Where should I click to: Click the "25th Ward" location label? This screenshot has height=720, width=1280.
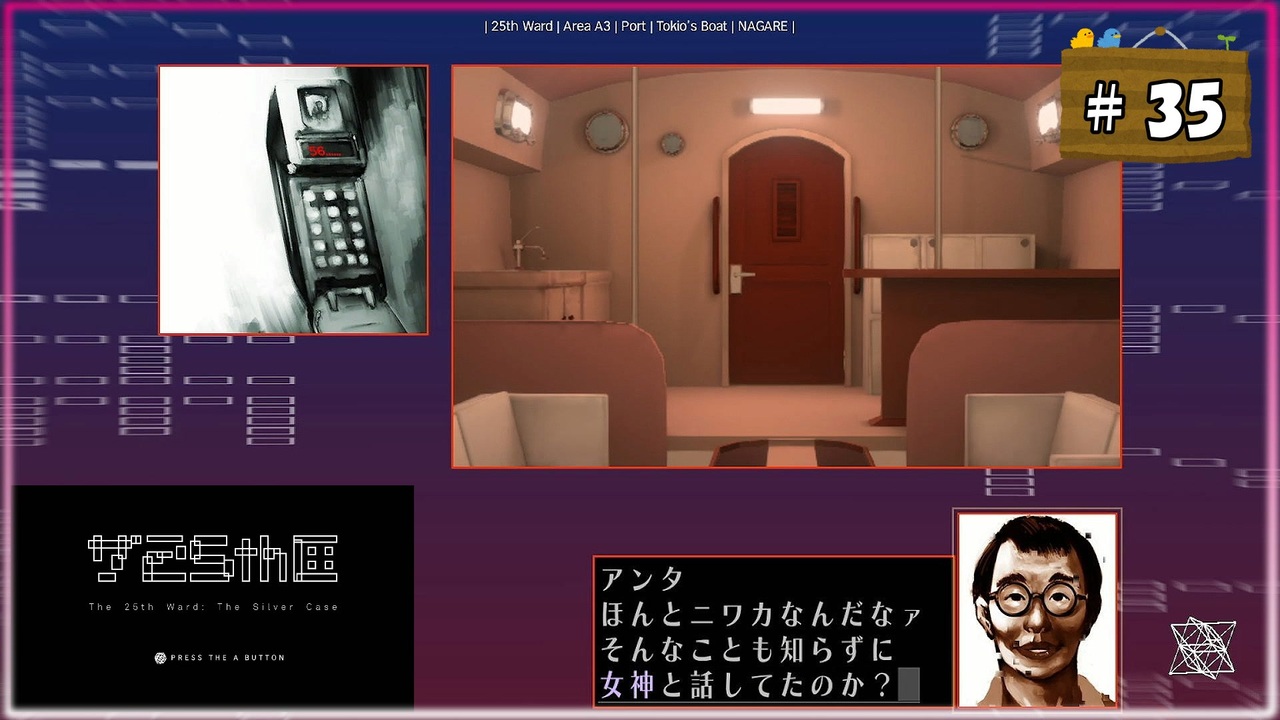(522, 26)
